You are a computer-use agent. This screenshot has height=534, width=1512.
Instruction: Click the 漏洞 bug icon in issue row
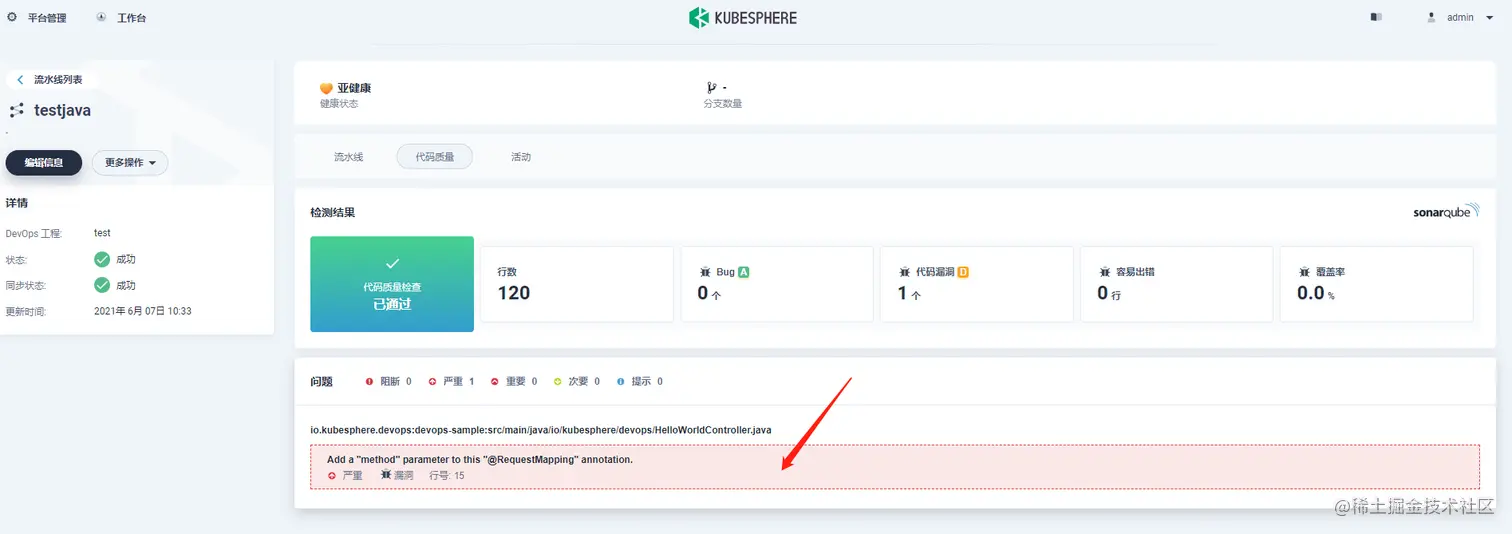coord(386,476)
